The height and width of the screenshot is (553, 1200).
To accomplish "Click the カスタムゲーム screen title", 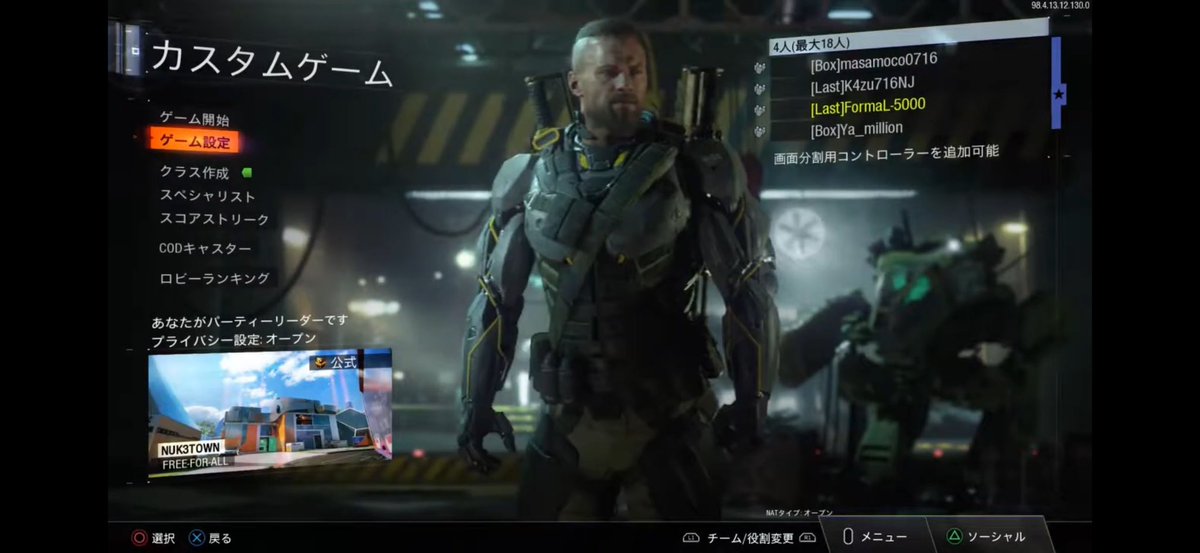I will (272, 65).
